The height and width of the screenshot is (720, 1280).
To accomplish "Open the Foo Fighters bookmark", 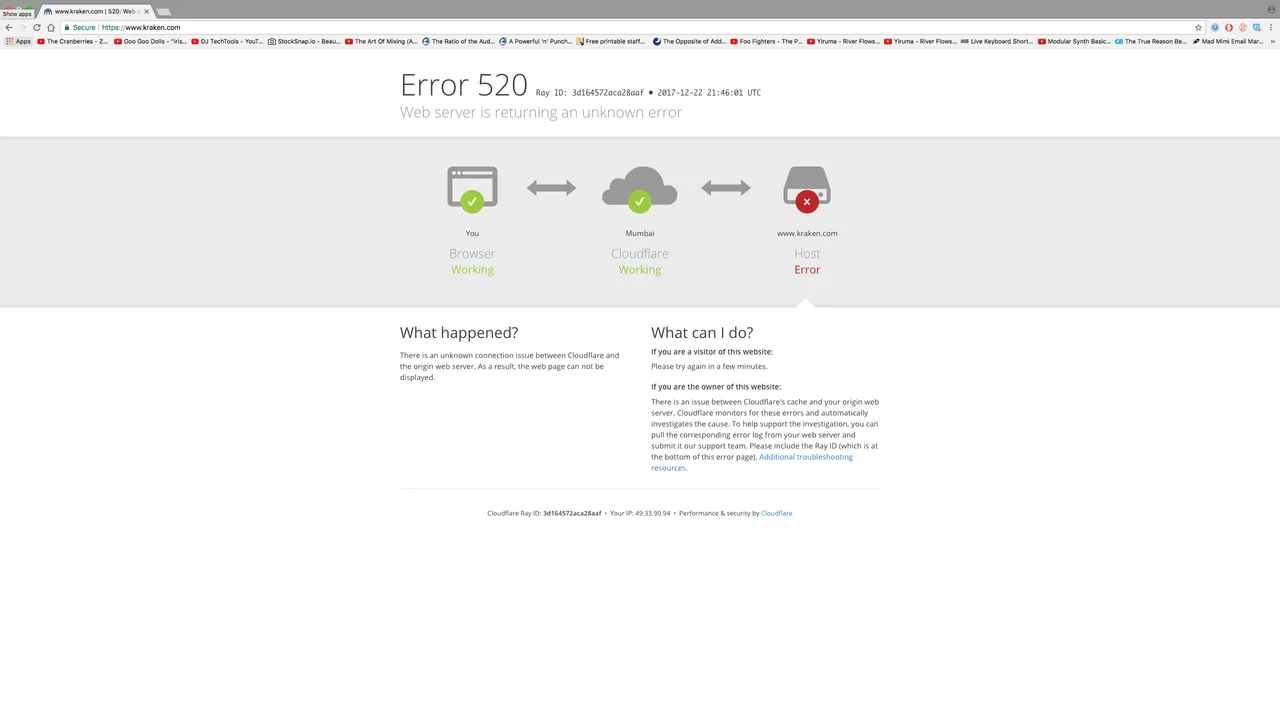I will coord(766,41).
